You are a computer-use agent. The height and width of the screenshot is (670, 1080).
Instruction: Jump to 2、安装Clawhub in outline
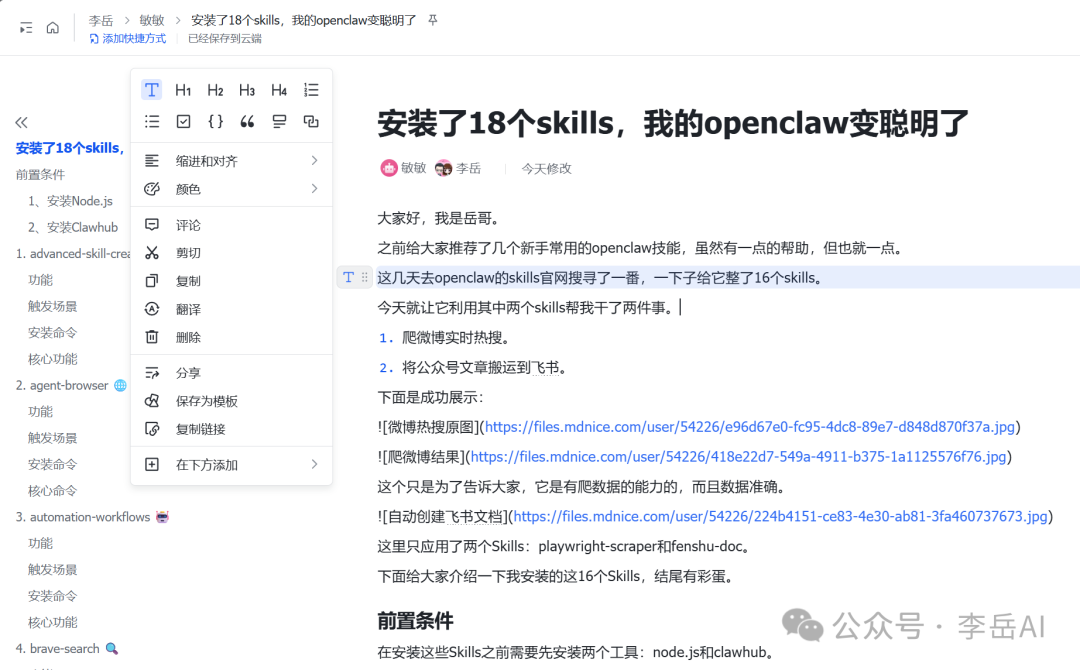(x=73, y=227)
